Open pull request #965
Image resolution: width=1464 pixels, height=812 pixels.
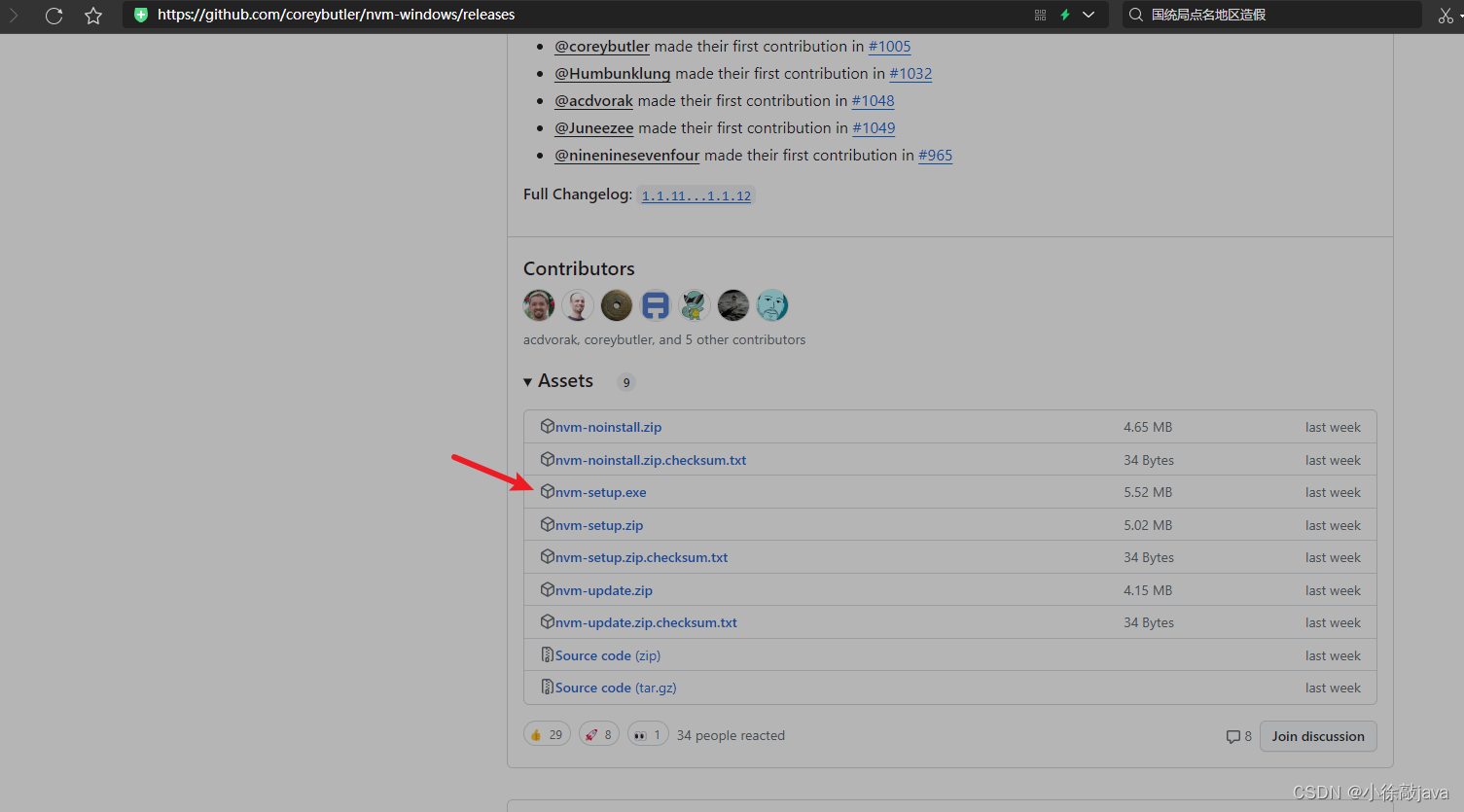click(x=935, y=156)
